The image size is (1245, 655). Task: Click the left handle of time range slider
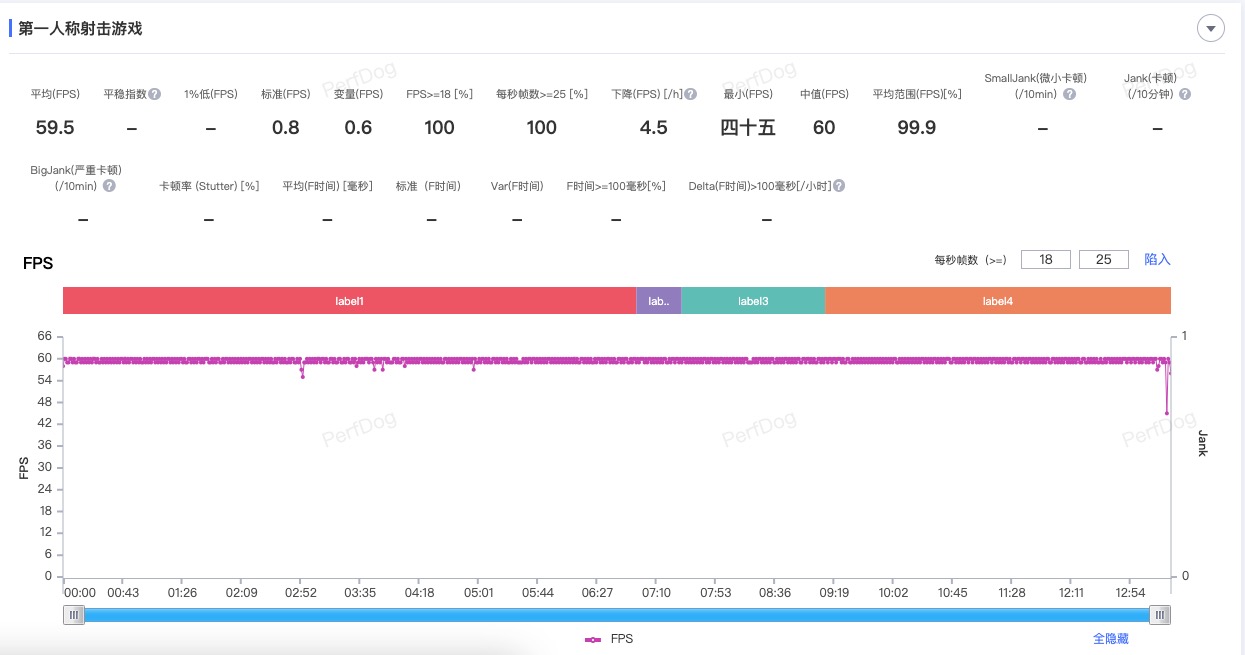click(74, 615)
